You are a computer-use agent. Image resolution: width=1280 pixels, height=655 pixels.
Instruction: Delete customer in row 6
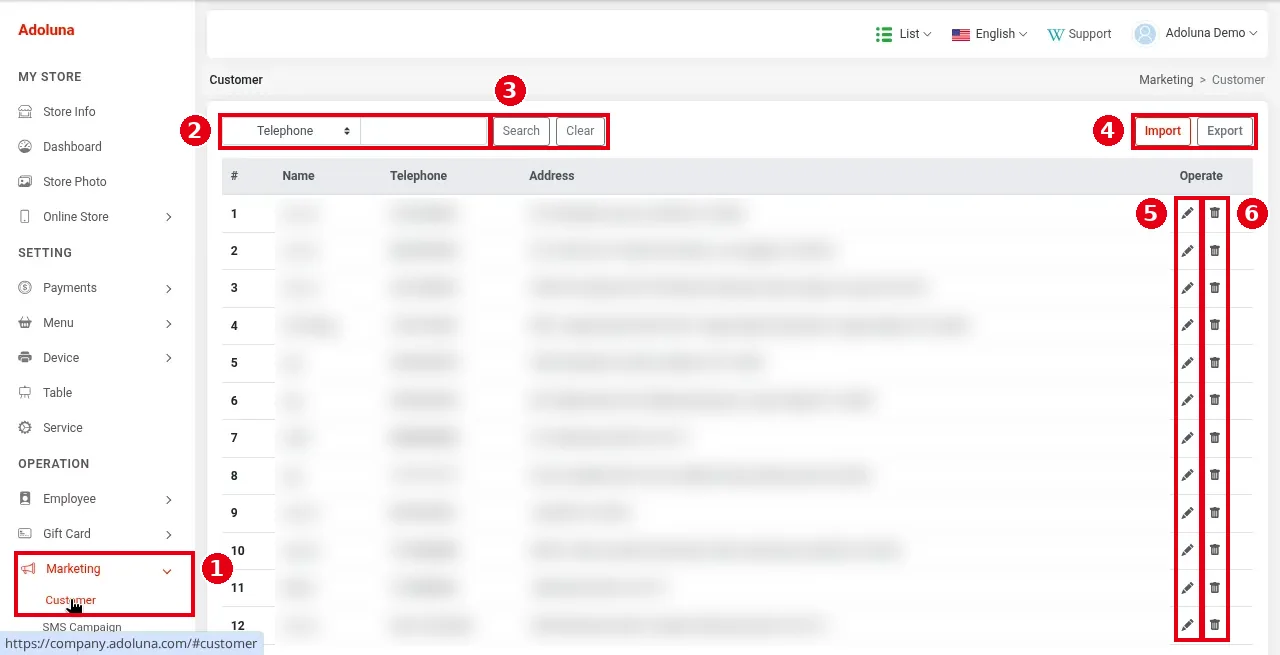click(x=1215, y=400)
